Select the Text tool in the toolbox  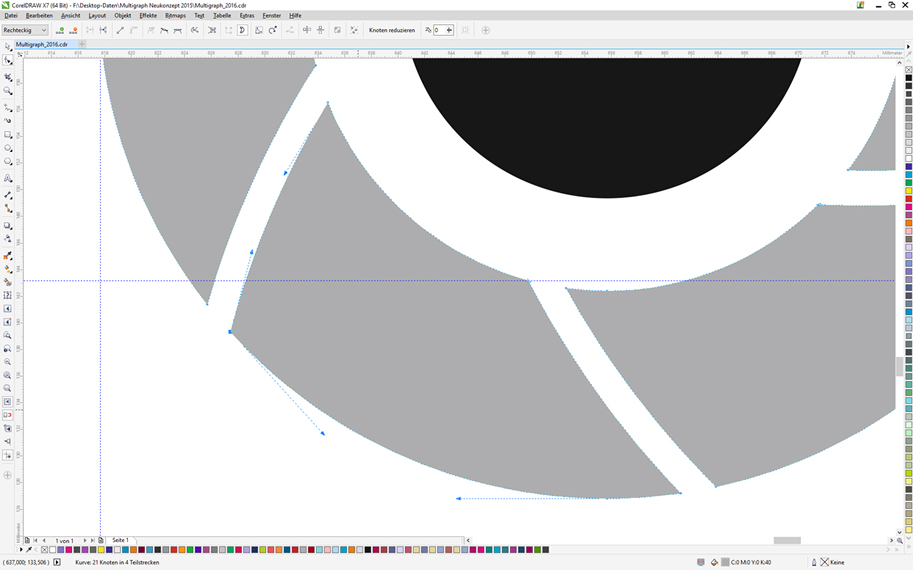(8, 177)
